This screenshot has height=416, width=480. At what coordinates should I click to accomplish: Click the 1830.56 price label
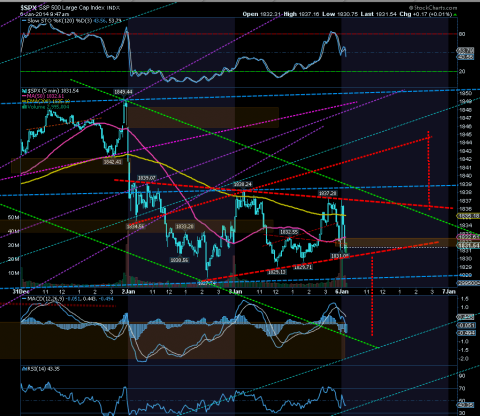pos(179,260)
